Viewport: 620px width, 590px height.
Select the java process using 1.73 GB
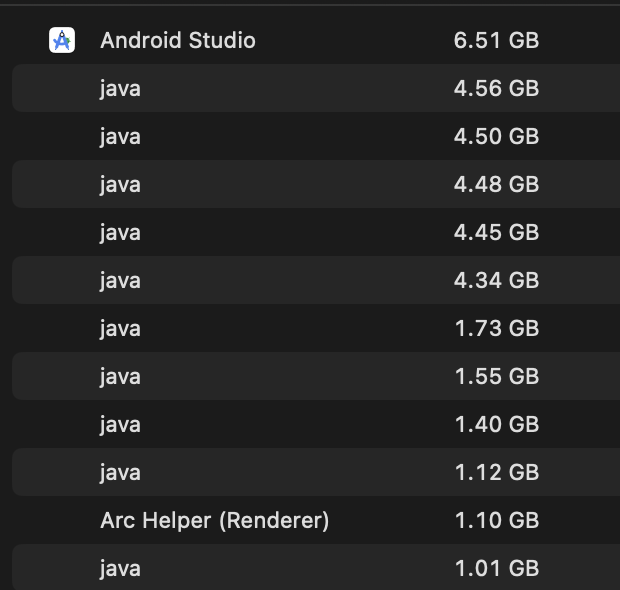(120, 329)
